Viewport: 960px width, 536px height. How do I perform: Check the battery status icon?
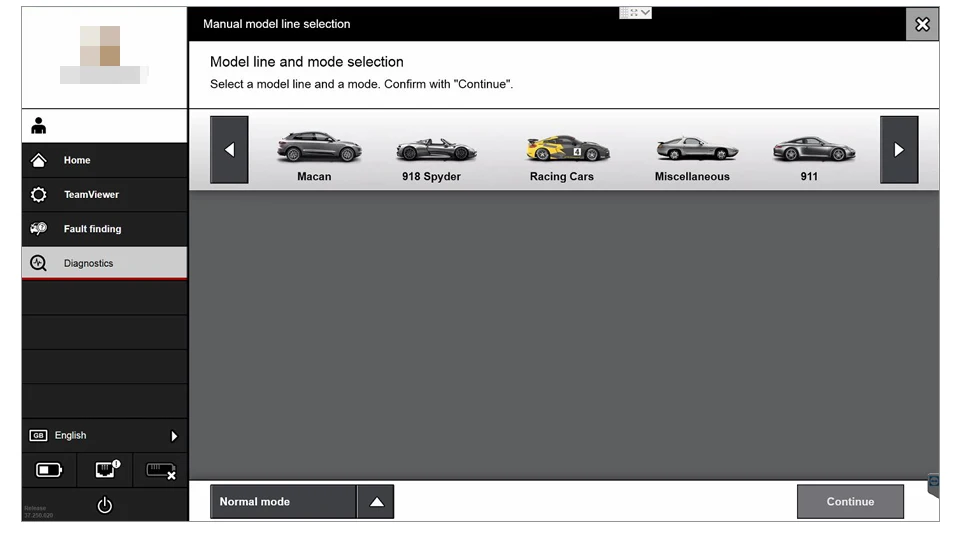[49, 470]
